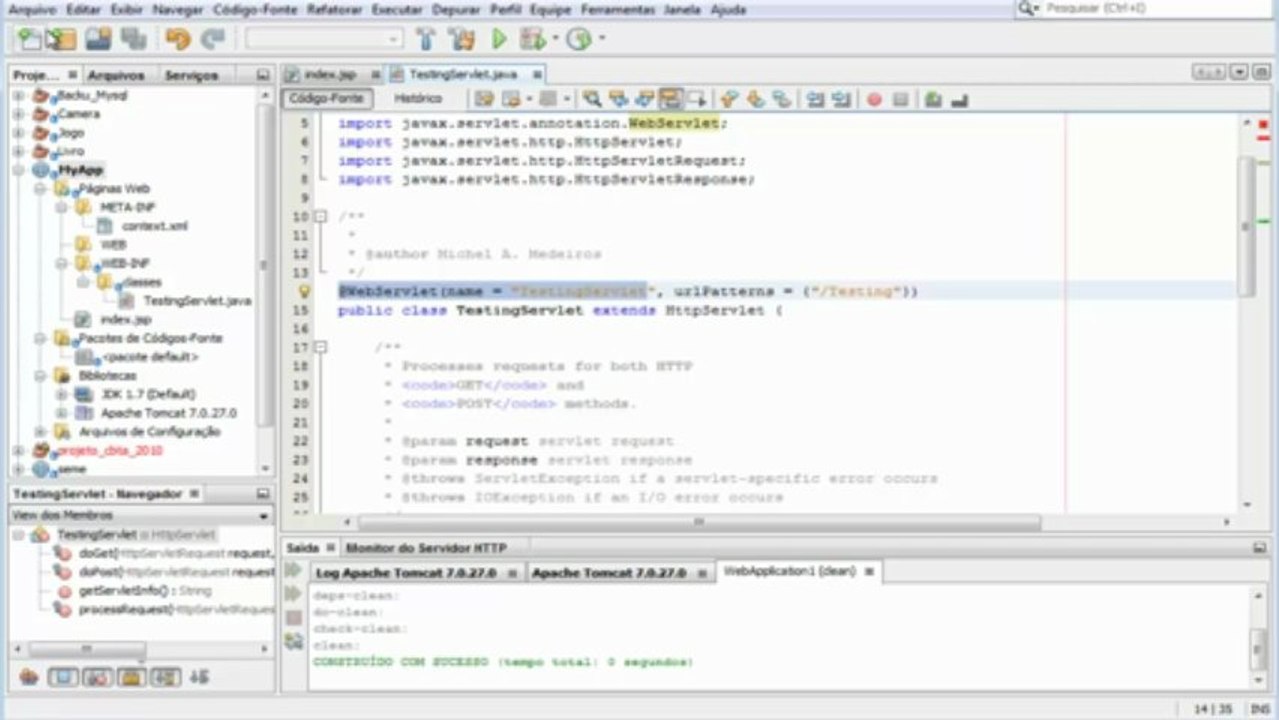This screenshot has height=720, width=1279.
Task: Click the green Run Project icon
Action: [499, 39]
